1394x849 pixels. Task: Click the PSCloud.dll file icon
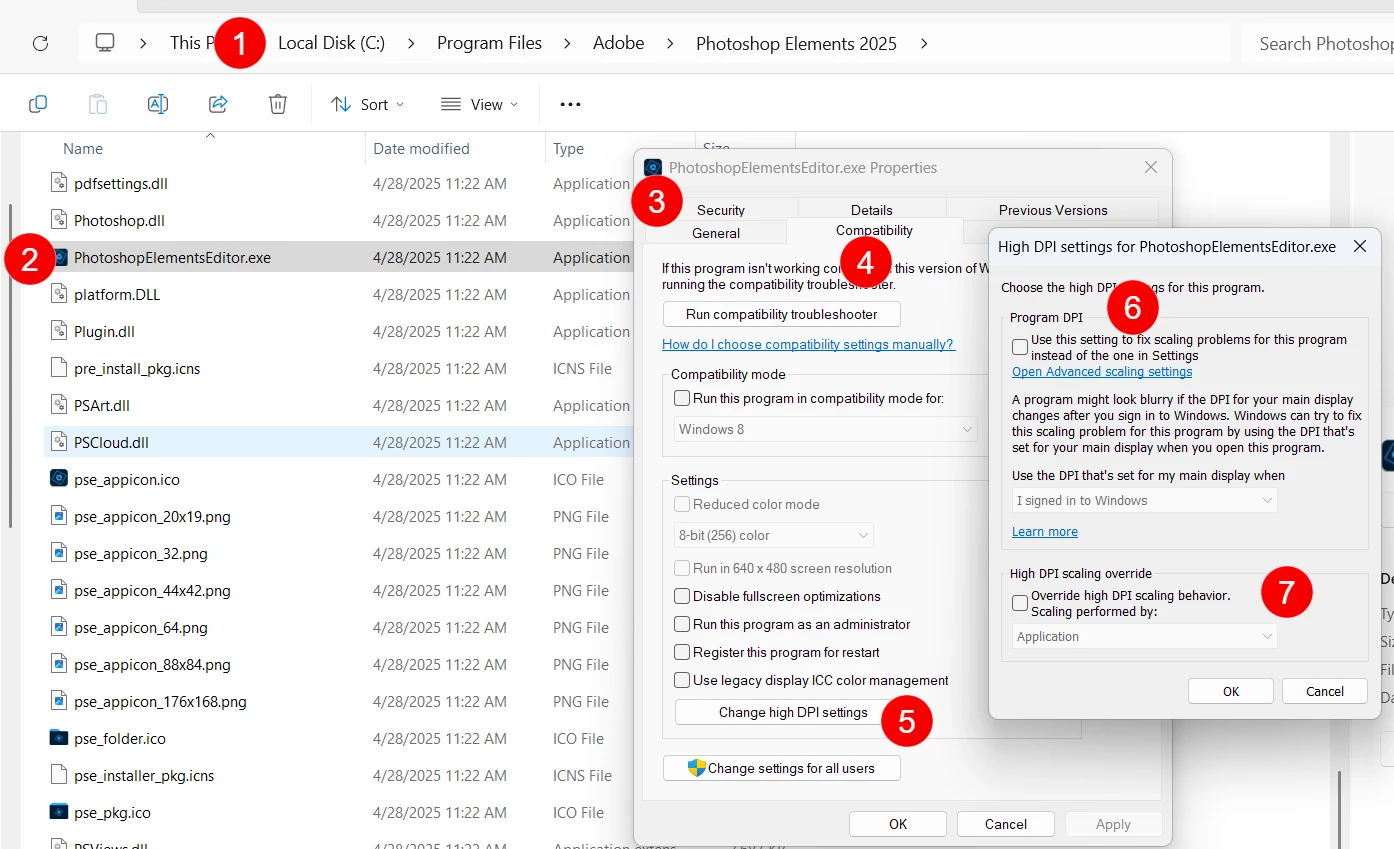(x=59, y=442)
